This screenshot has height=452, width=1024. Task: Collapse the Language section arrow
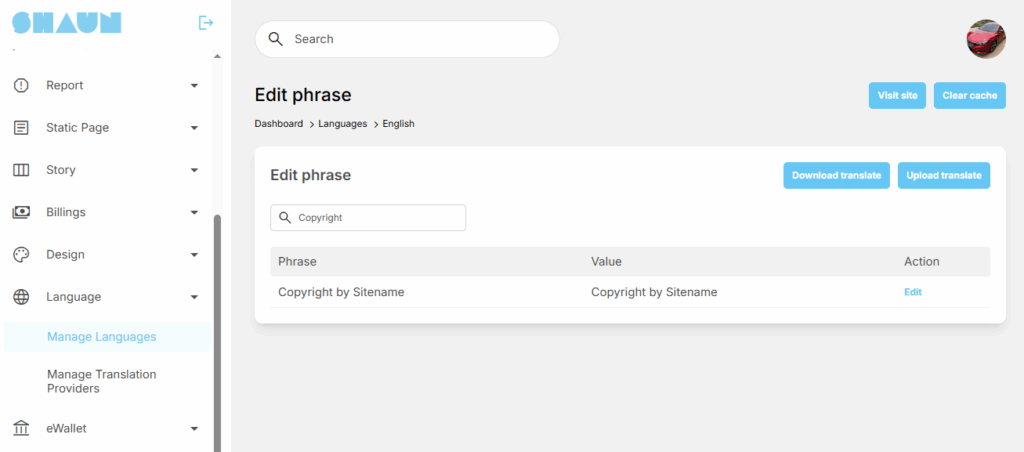pos(194,297)
